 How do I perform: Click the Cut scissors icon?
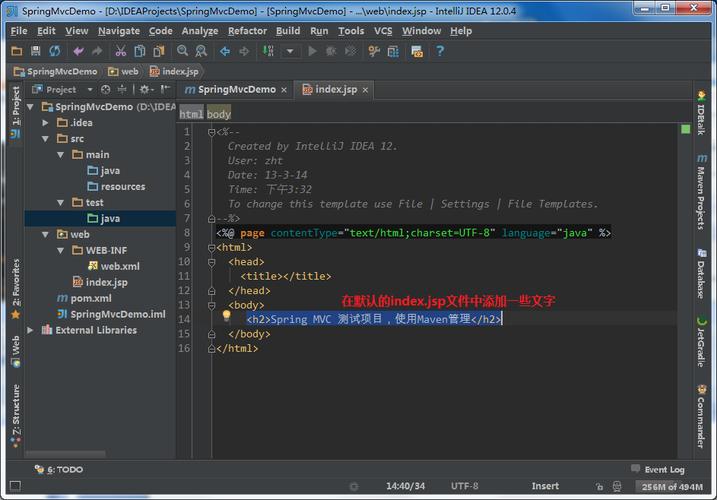[121, 51]
